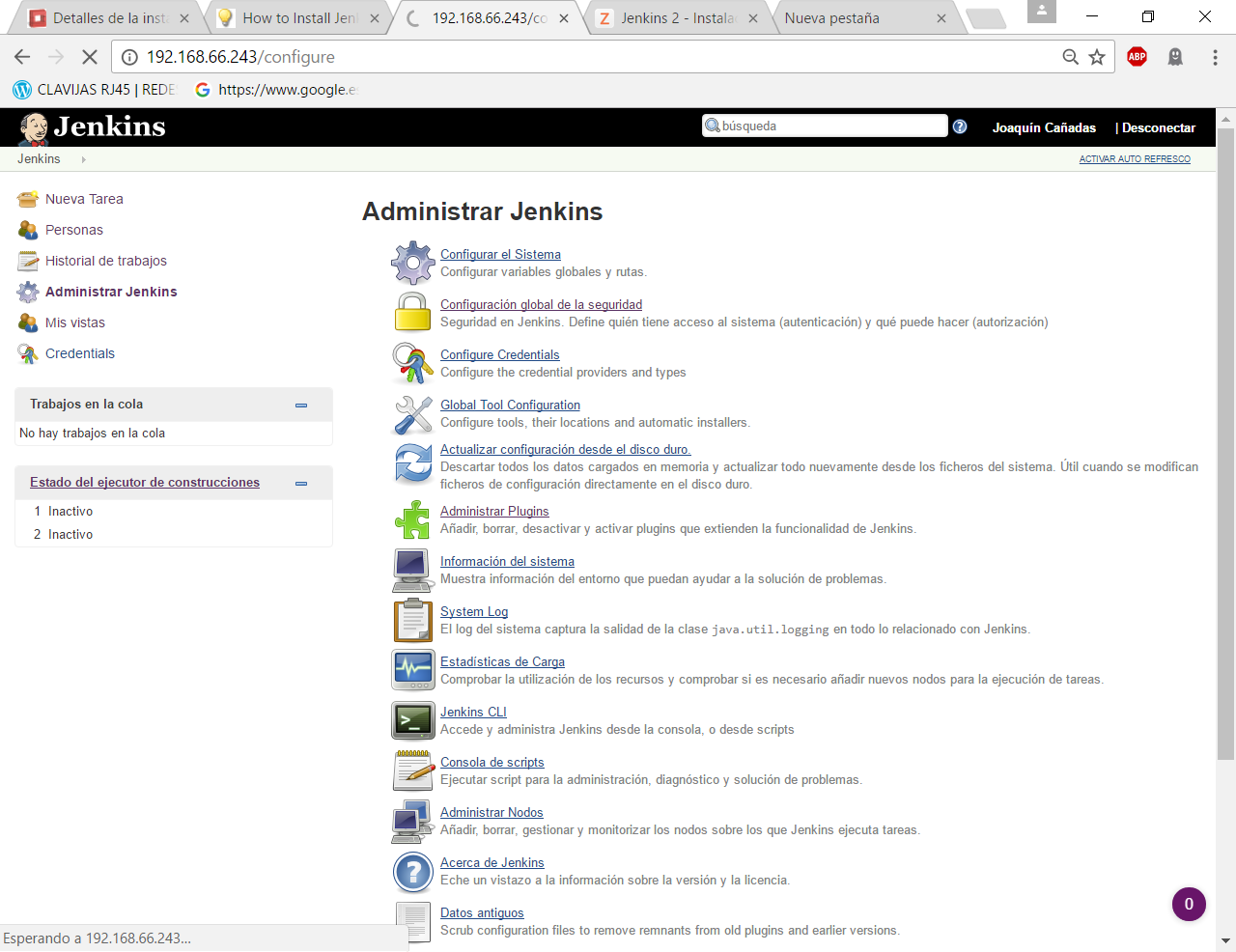
Task: Bookmark this page with the star icon
Action: [1097, 57]
